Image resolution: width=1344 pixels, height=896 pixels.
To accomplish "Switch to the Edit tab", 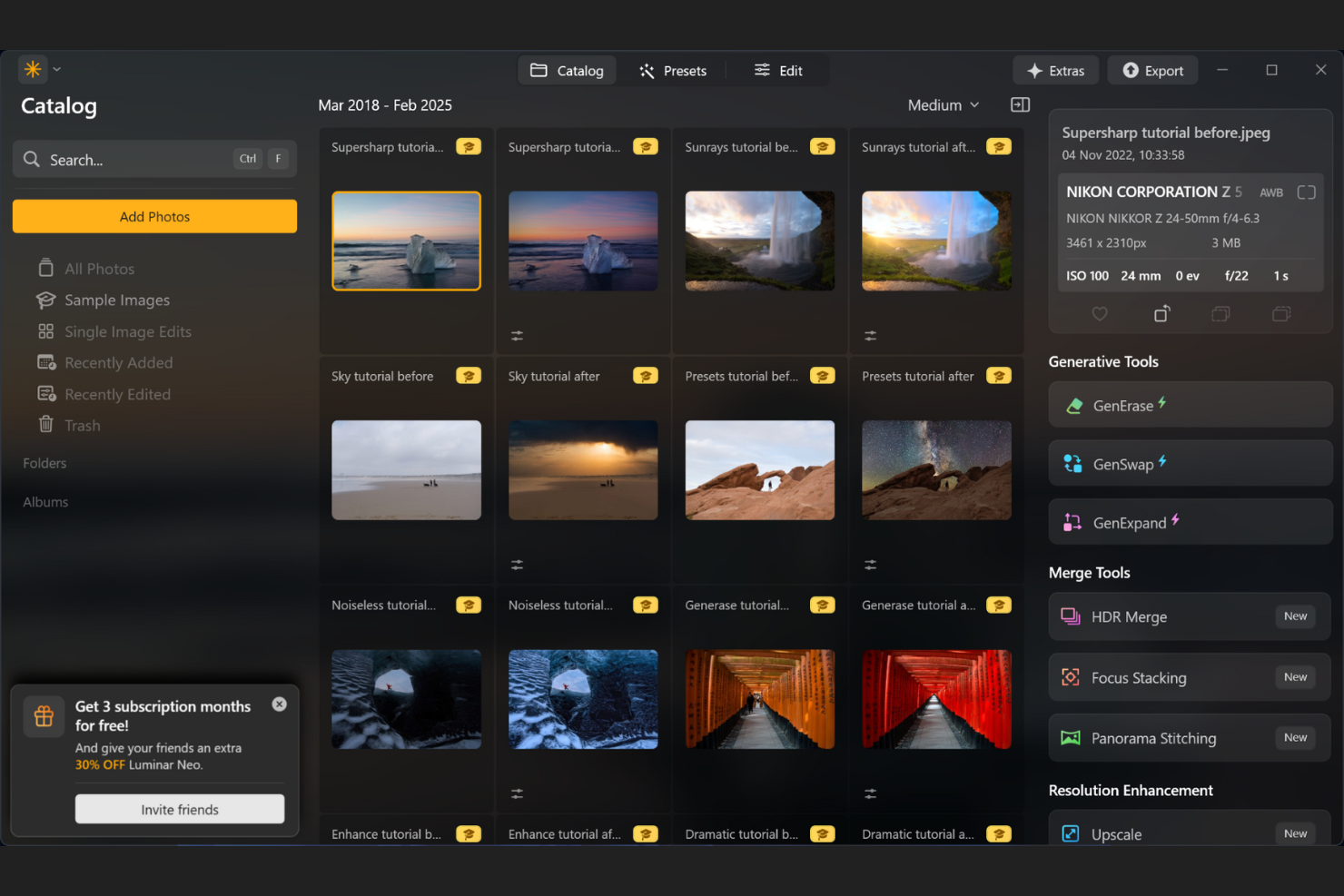I will pos(778,71).
